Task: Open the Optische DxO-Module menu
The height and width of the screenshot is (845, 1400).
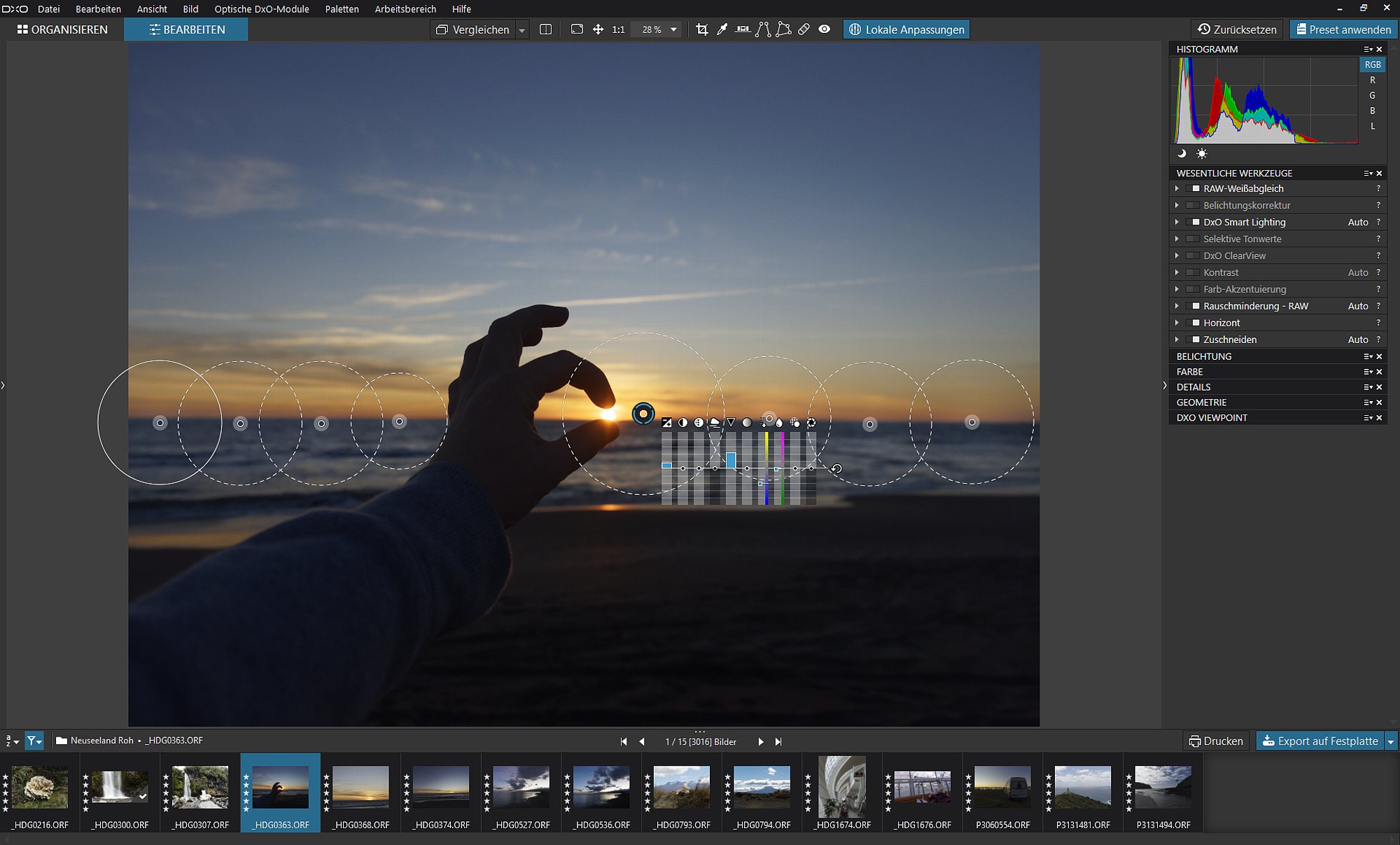Action: (x=262, y=9)
